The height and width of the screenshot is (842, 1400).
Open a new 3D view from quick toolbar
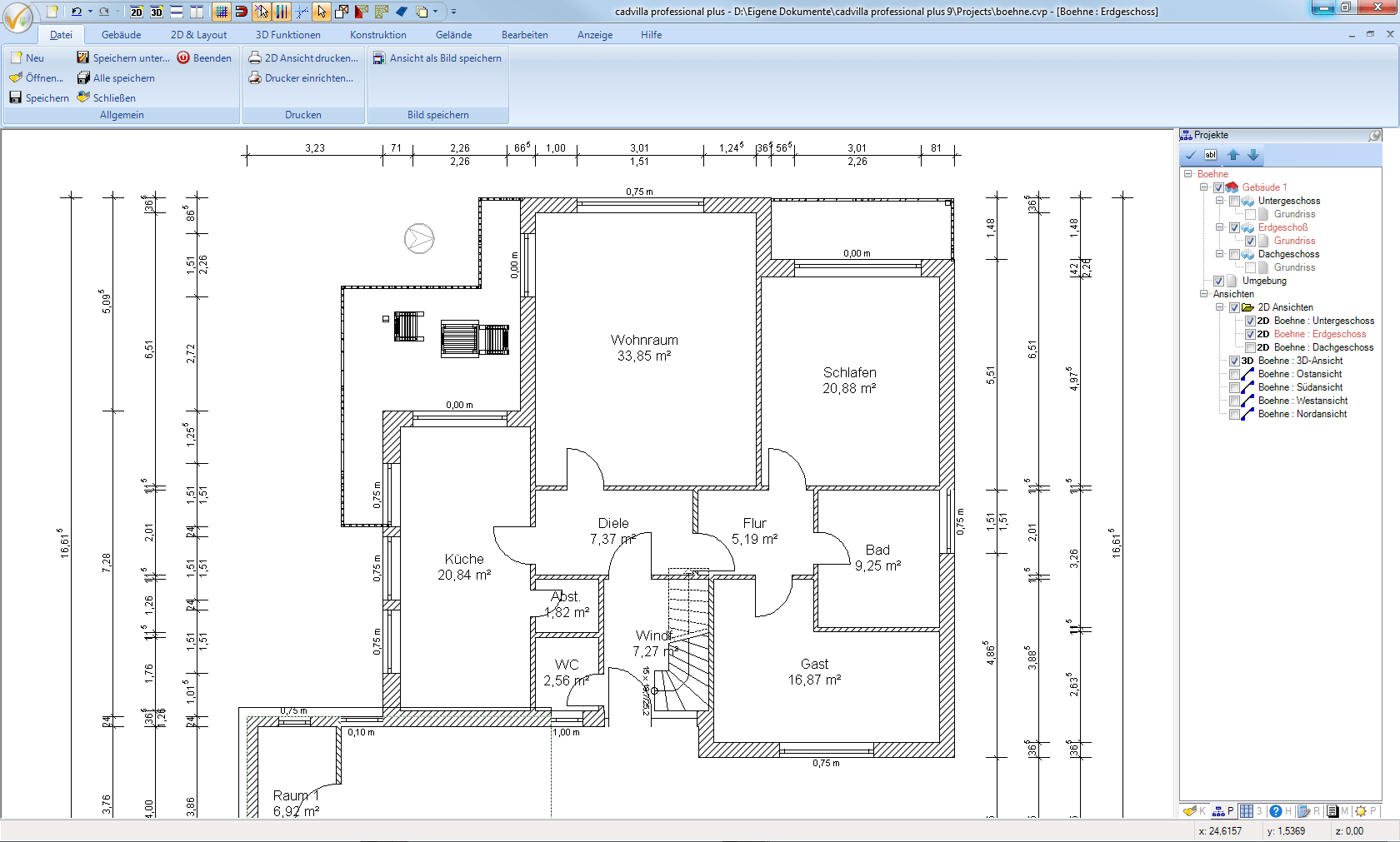coord(157,12)
